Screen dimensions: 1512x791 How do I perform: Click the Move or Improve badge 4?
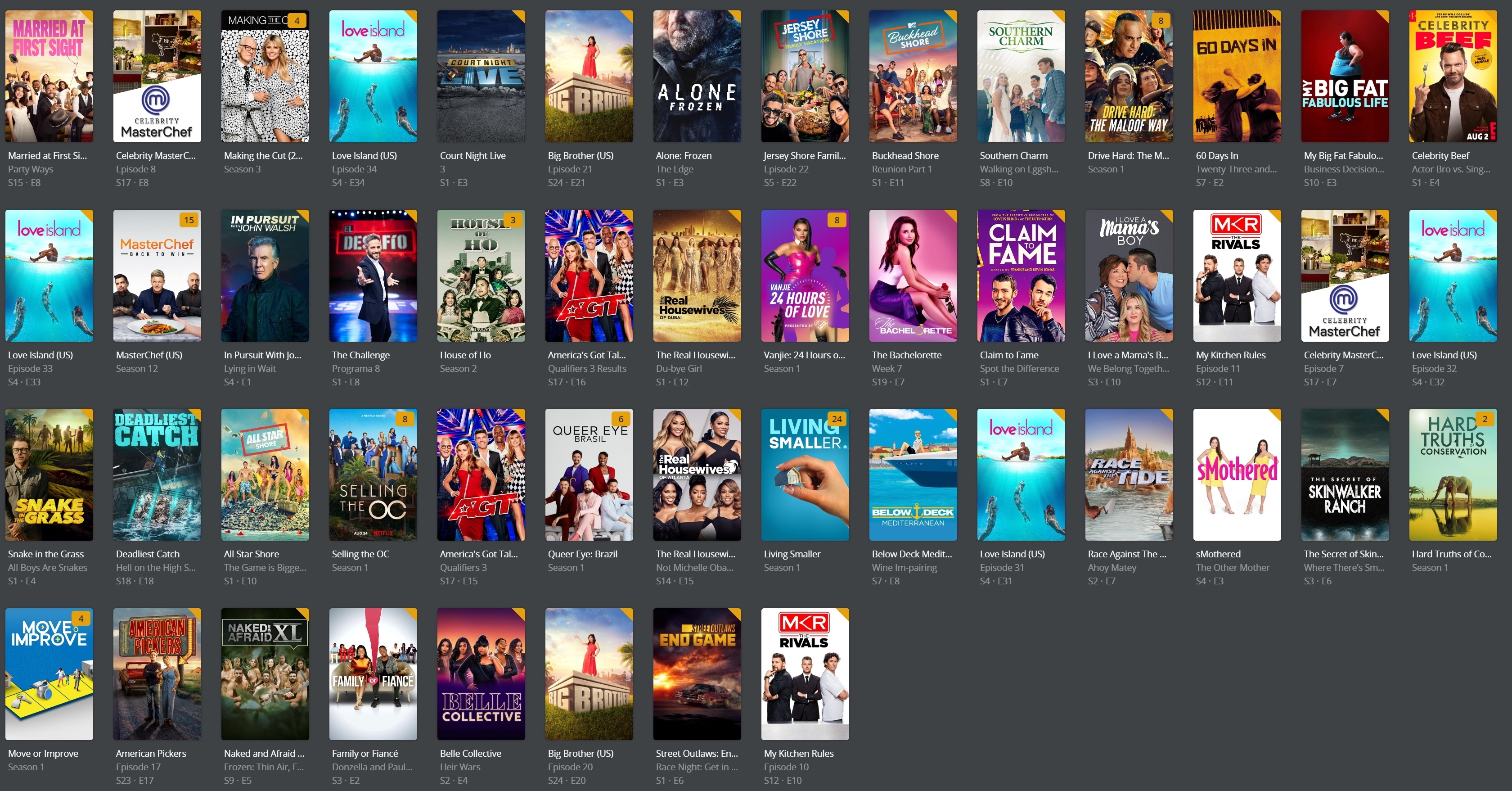(81, 619)
